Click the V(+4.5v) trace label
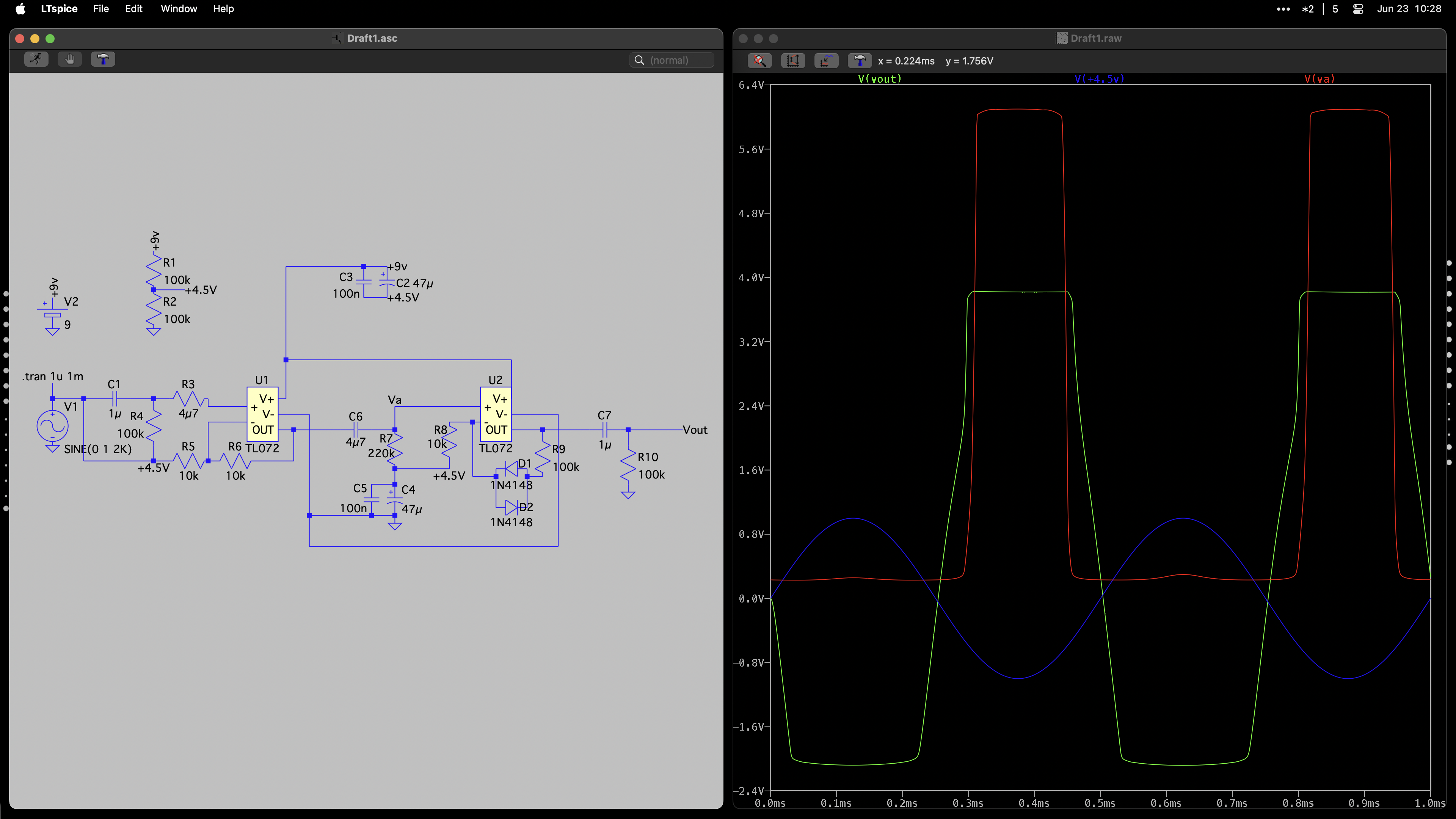Screen dimensions: 1456x819 [1099, 79]
